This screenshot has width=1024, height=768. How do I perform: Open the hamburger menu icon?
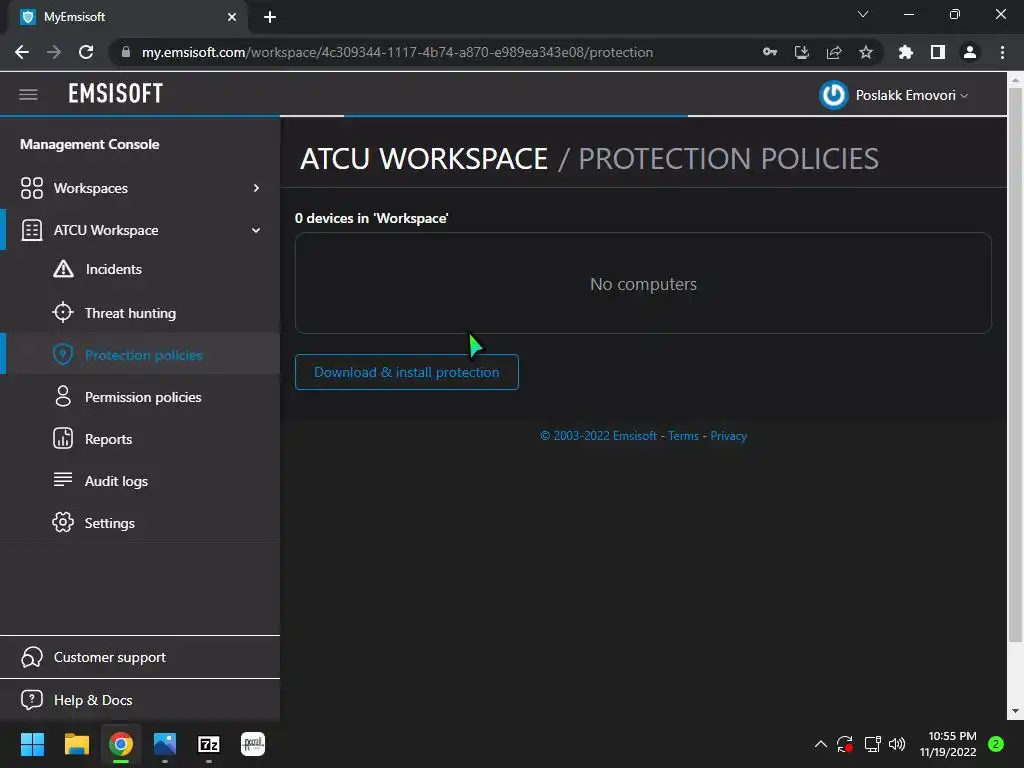[x=28, y=95]
